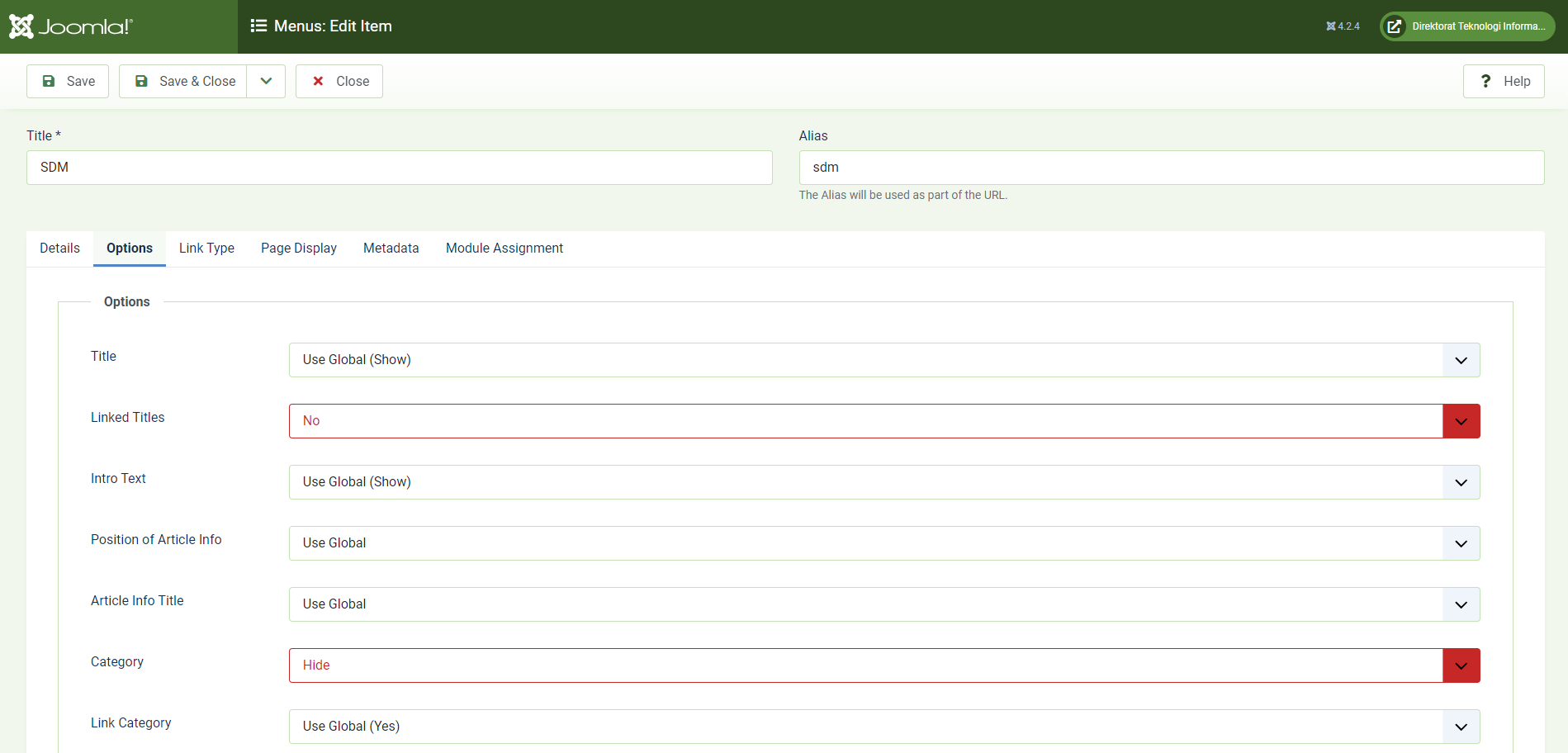The height and width of the screenshot is (753, 1568).
Task: Switch to the Details tab
Action: (59, 249)
